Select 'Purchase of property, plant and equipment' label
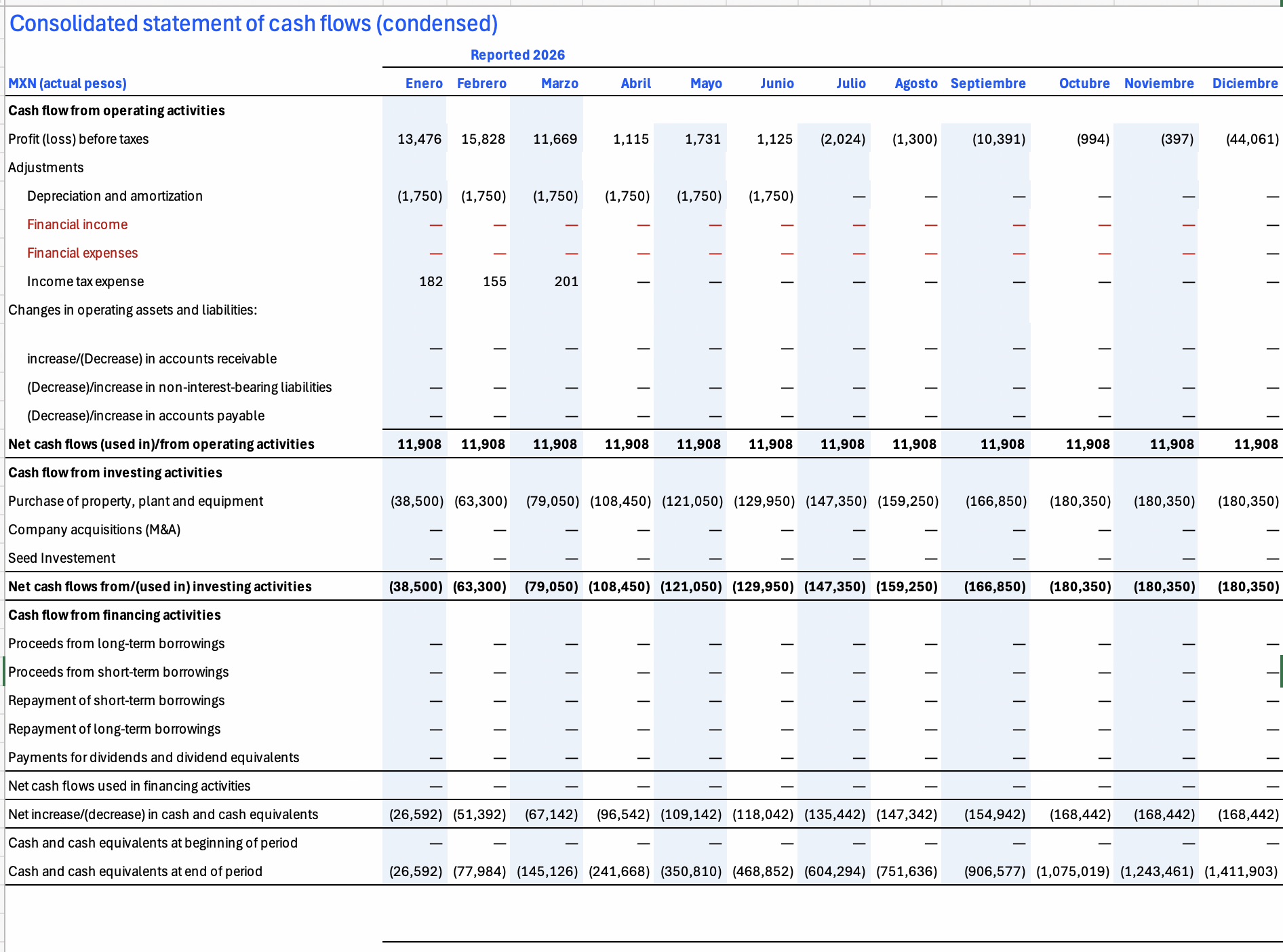This screenshot has height=952, width=1283. (x=136, y=501)
